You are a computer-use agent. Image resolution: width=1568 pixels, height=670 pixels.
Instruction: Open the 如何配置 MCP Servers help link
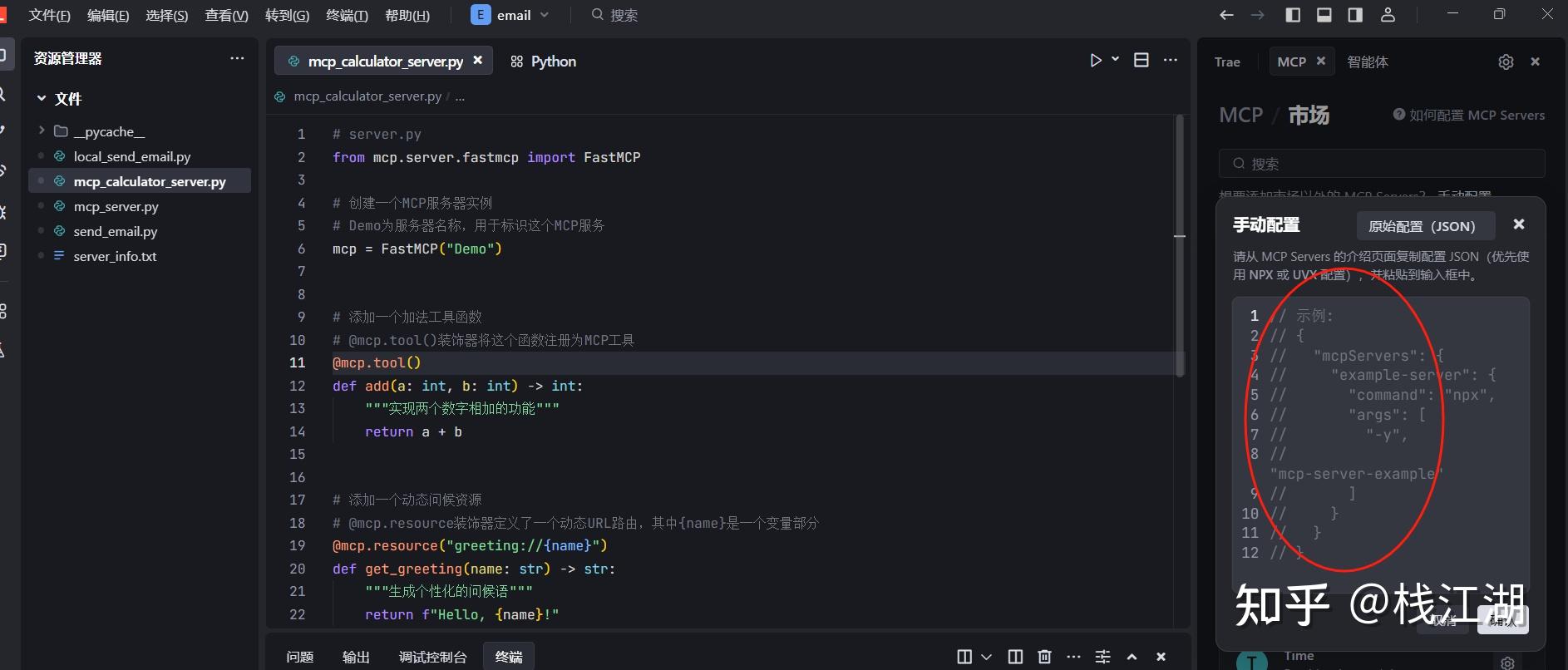click(x=1469, y=115)
